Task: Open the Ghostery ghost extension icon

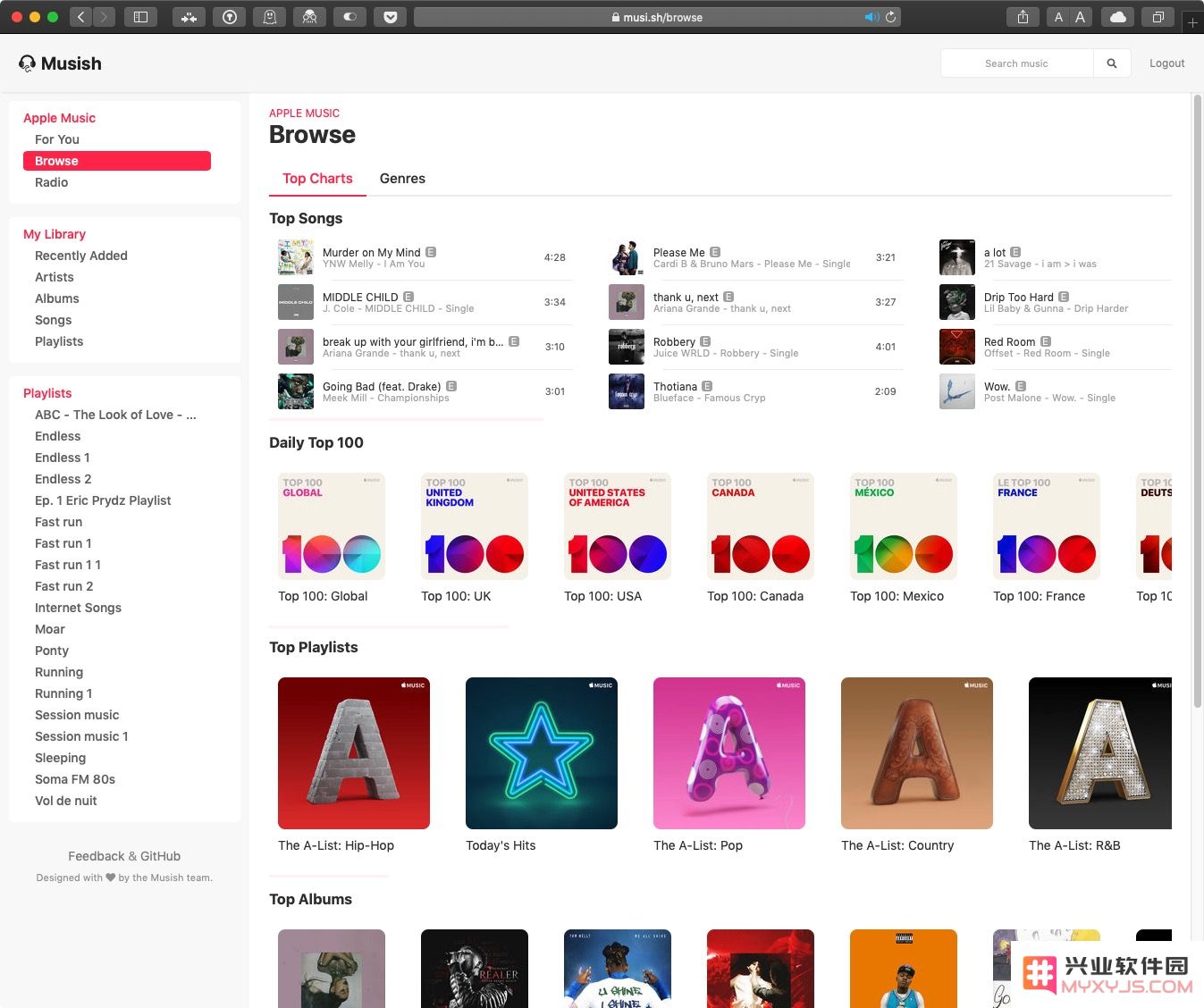Action: pos(269,17)
